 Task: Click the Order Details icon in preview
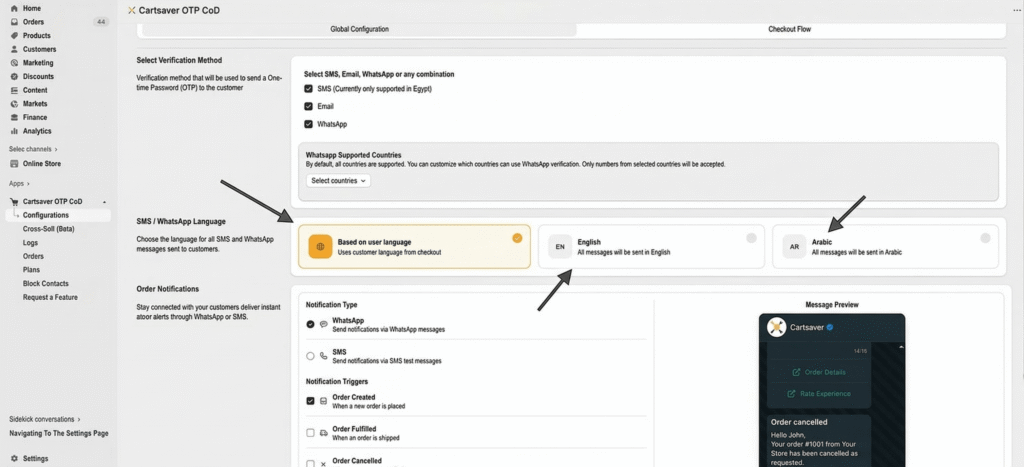(x=796, y=372)
